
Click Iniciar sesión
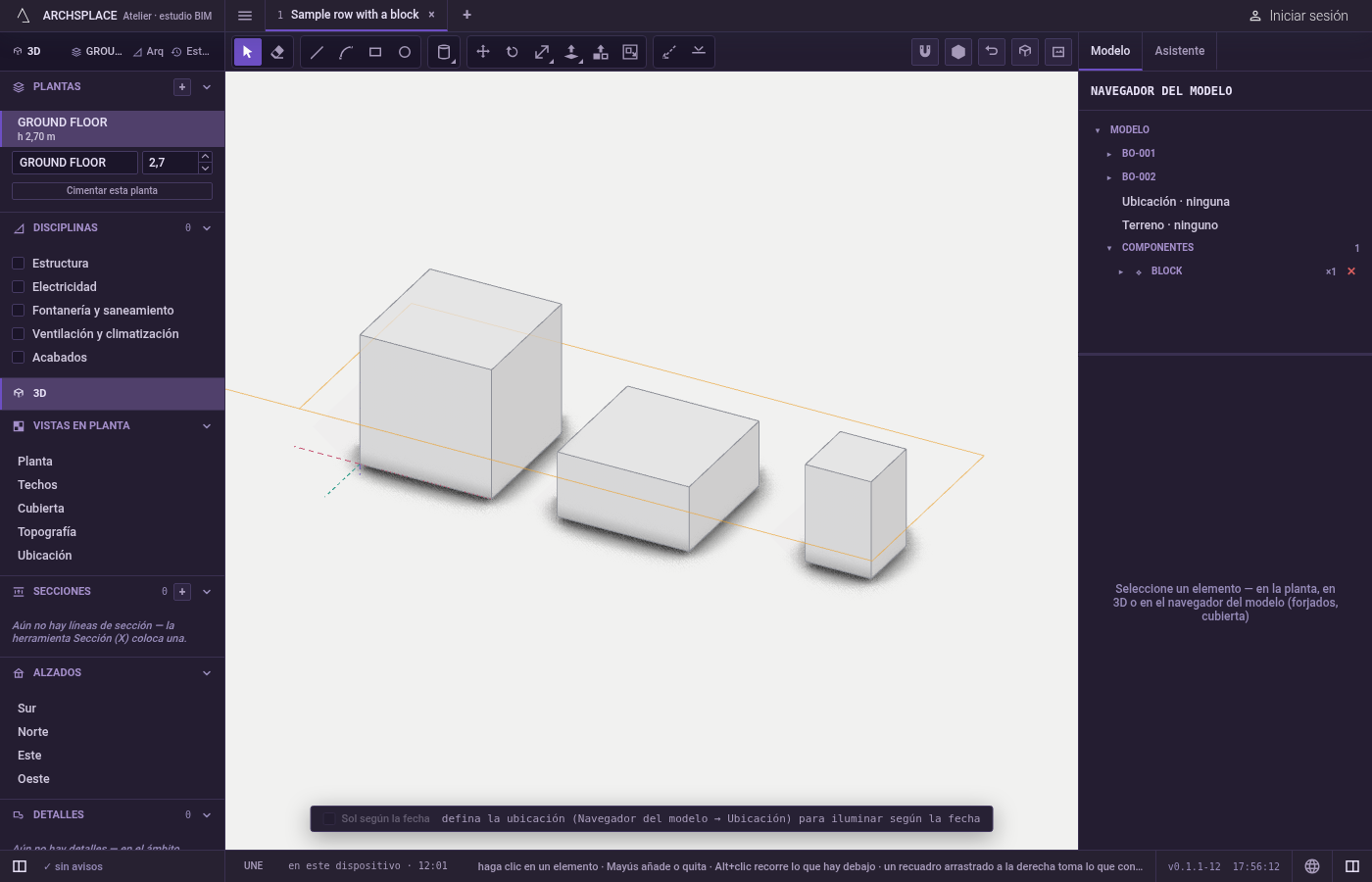pos(1298,16)
